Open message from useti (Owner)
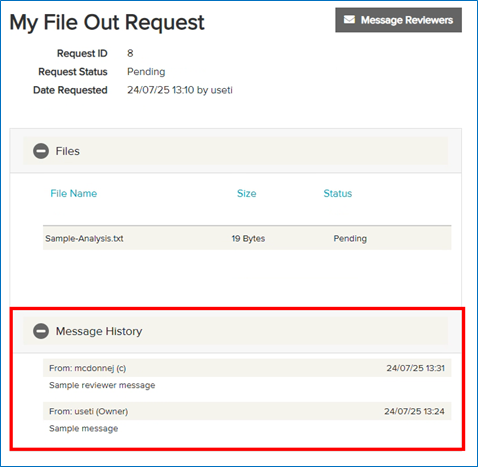This screenshot has height=467, width=478. pyautogui.click(x=247, y=411)
